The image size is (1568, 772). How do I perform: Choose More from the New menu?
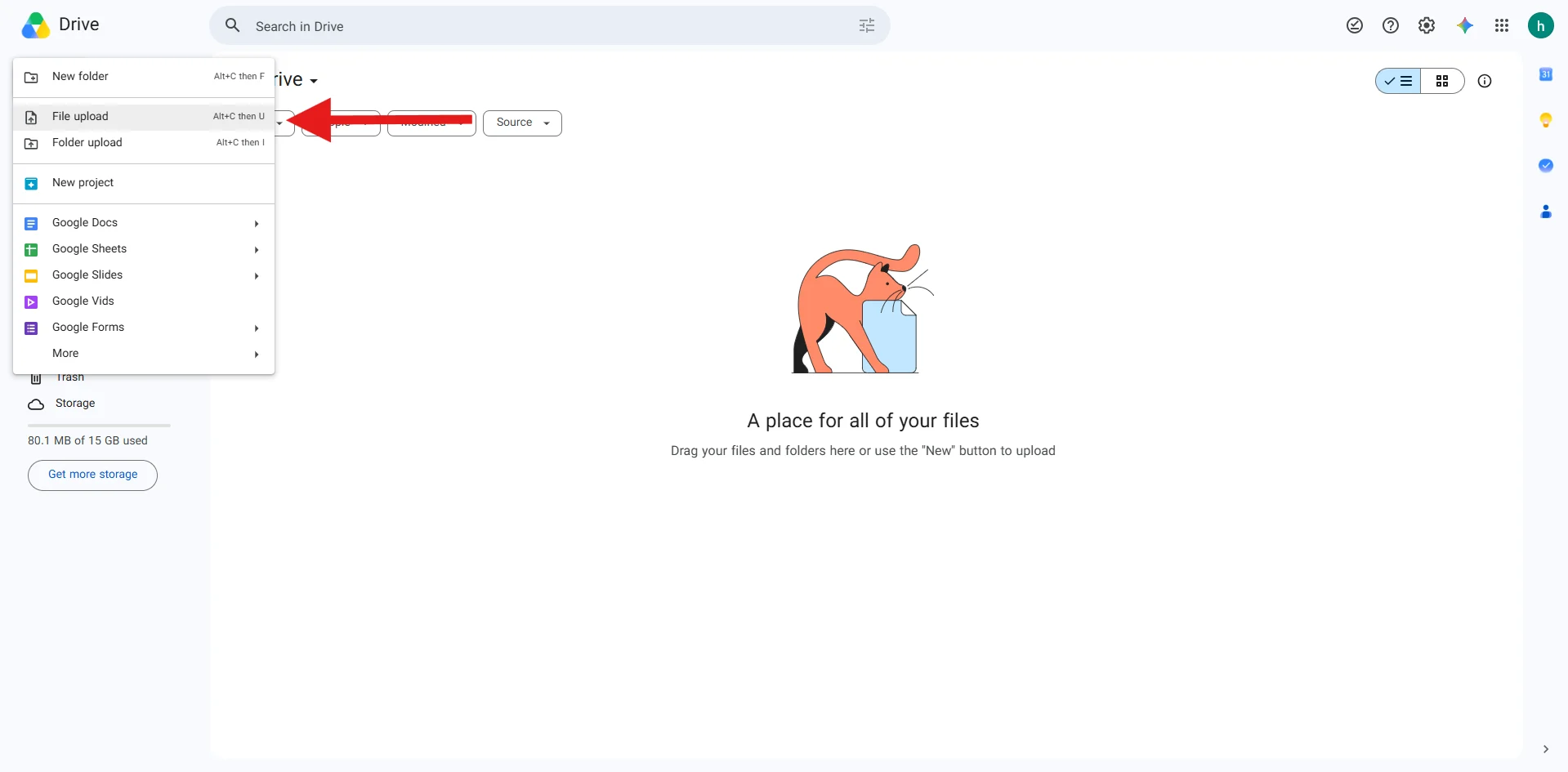coord(144,354)
